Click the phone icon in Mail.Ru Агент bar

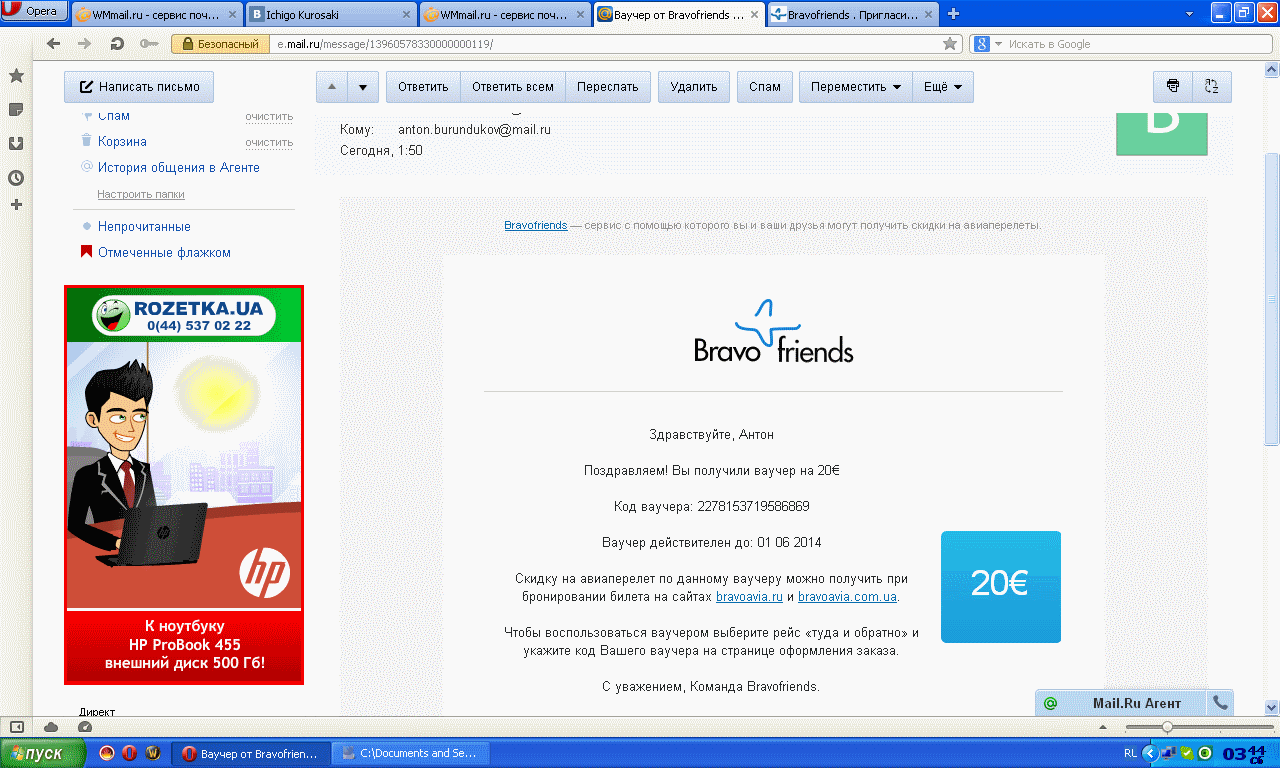1220,703
